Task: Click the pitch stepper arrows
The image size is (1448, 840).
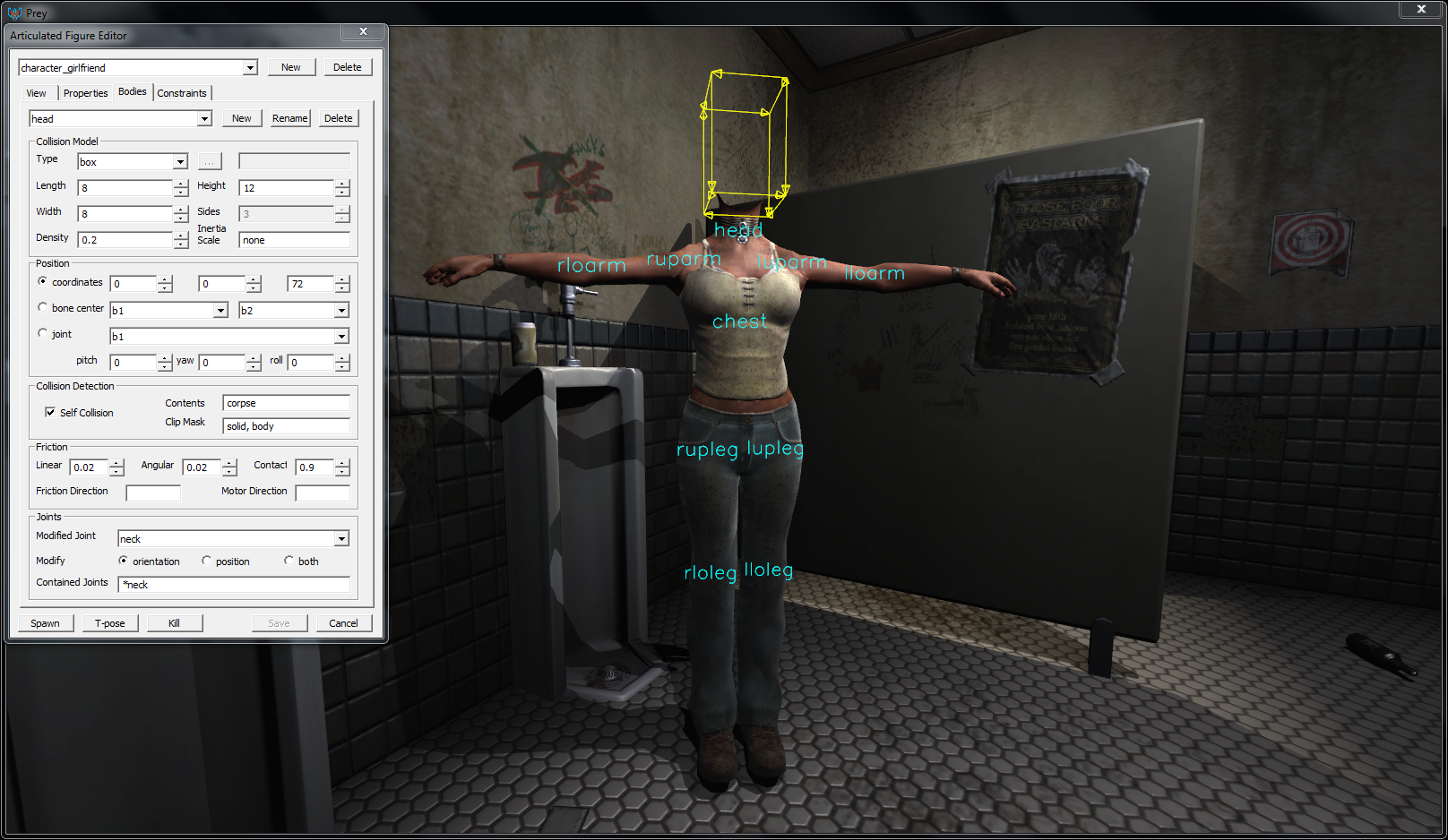Action: pyautogui.click(x=165, y=363)
